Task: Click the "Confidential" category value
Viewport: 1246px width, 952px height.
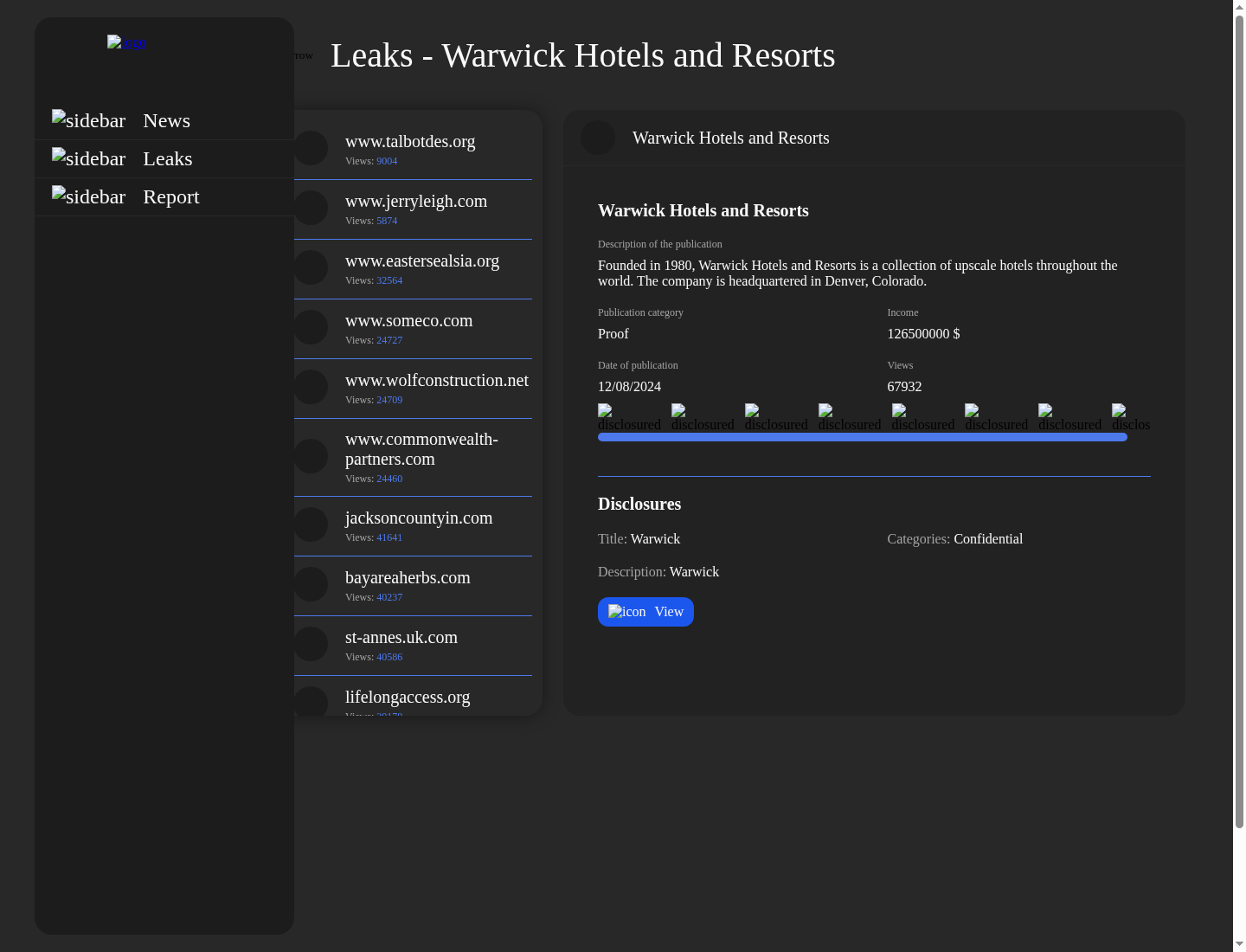Action: [988, 539]
